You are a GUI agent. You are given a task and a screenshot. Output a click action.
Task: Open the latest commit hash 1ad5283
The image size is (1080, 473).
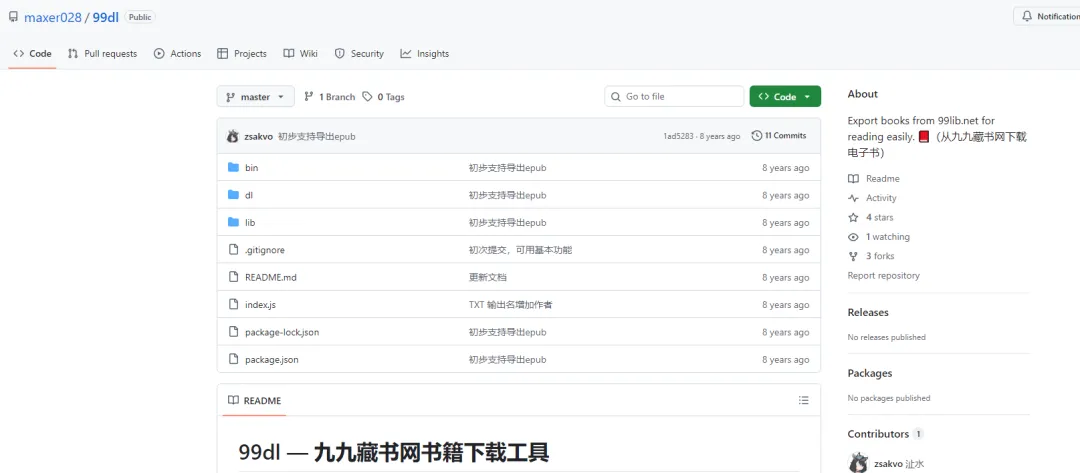(680, 136)
